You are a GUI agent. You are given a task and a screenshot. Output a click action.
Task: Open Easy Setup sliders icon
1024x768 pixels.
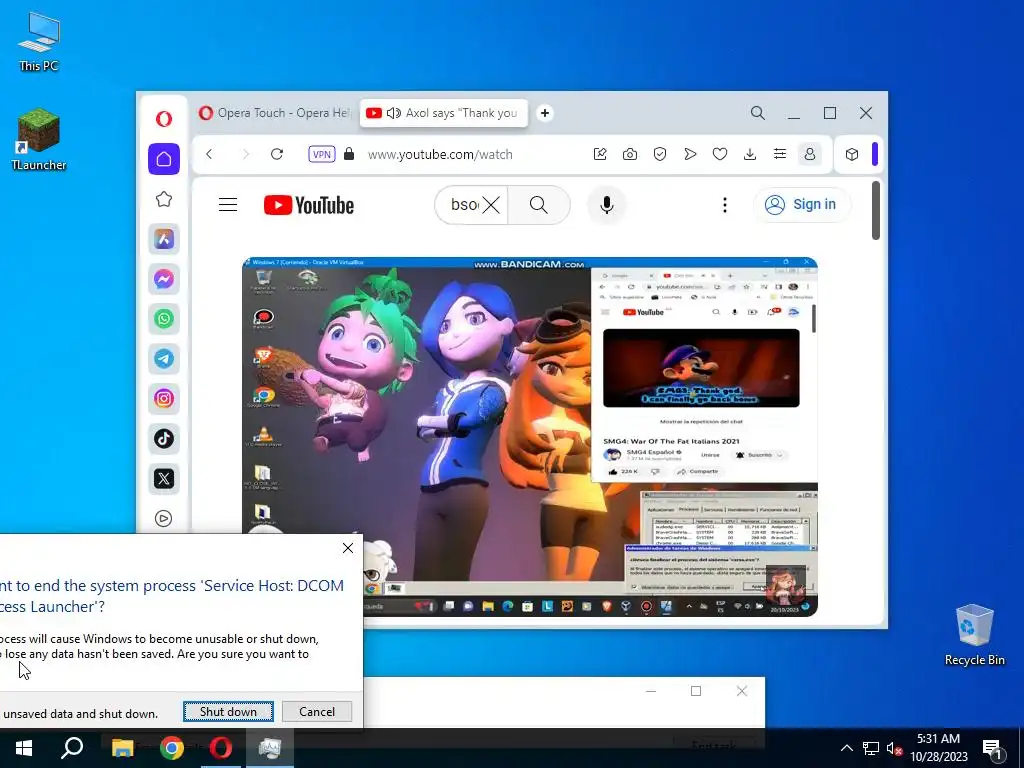(780, 154)
